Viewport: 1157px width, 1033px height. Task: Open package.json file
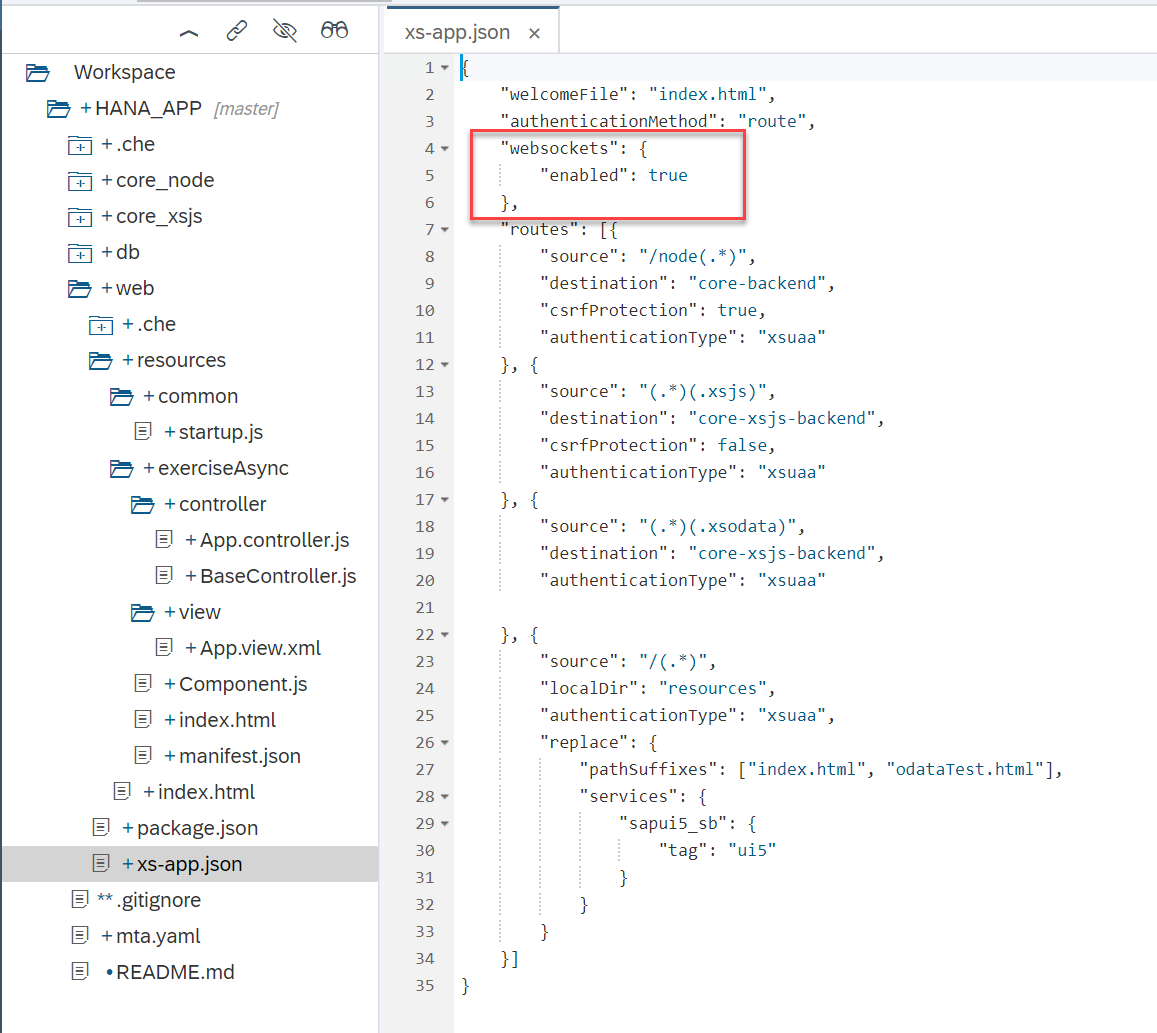click(198, 828)
